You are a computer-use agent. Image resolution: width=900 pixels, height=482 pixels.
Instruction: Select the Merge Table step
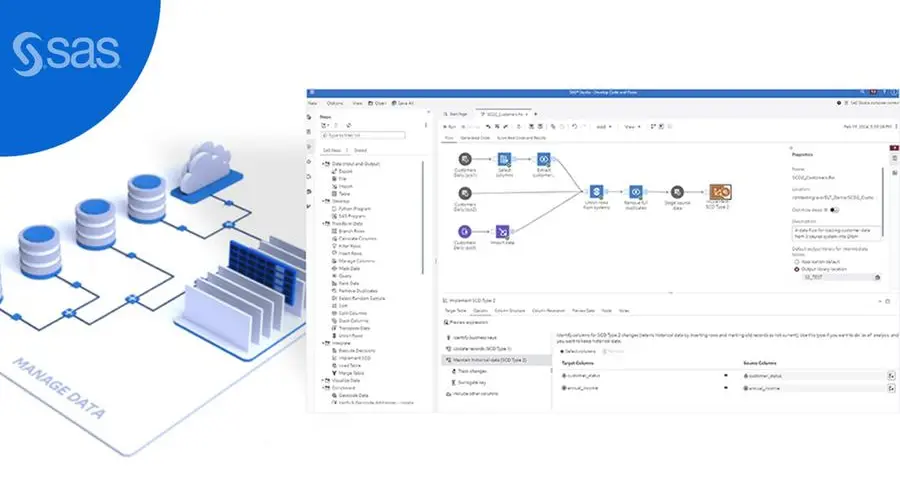point(348,373)
